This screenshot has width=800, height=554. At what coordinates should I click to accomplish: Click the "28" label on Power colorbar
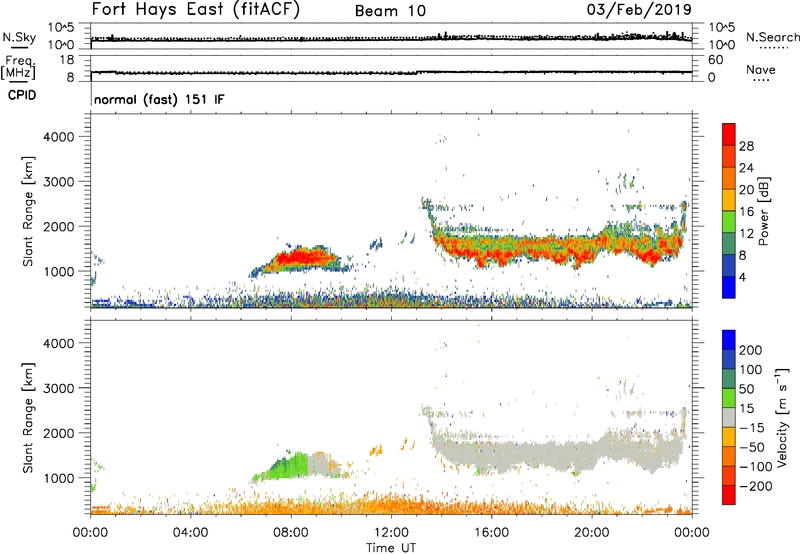click(x=746, y=146)
